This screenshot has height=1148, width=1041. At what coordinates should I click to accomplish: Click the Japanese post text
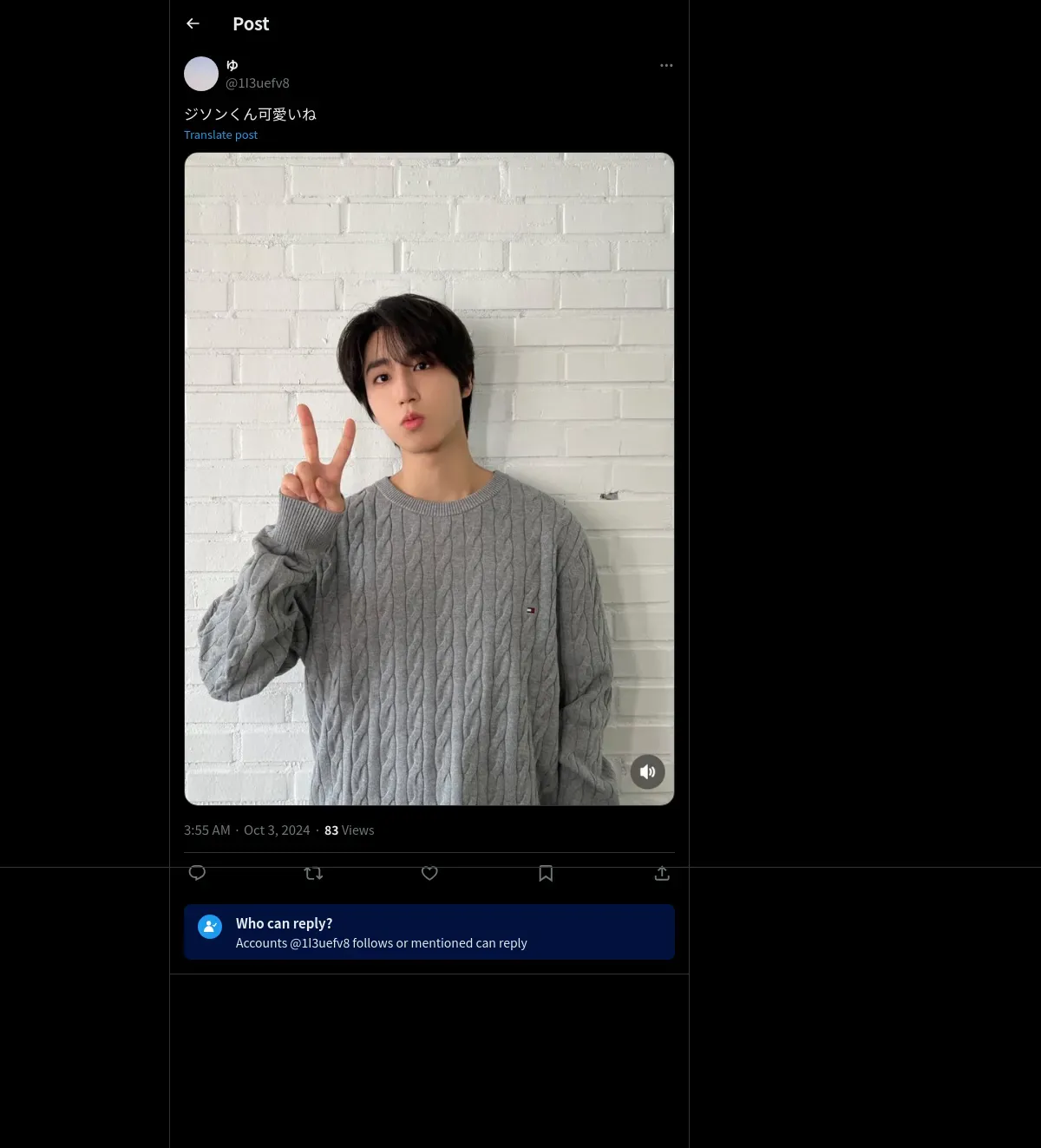tap(250, 114)
